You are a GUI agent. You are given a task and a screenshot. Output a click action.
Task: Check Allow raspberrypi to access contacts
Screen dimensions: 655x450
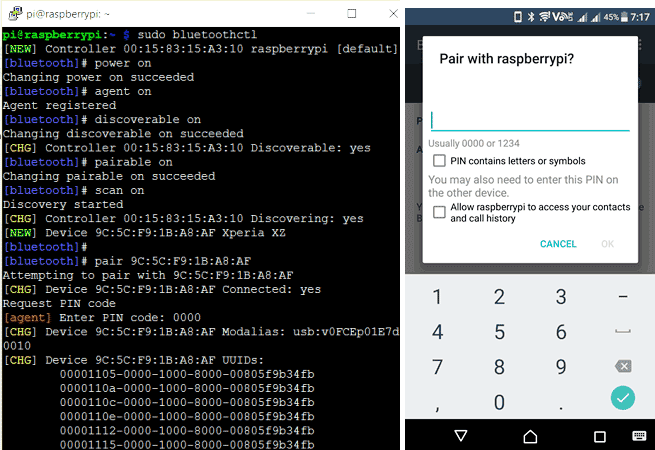tap(439, 212)
